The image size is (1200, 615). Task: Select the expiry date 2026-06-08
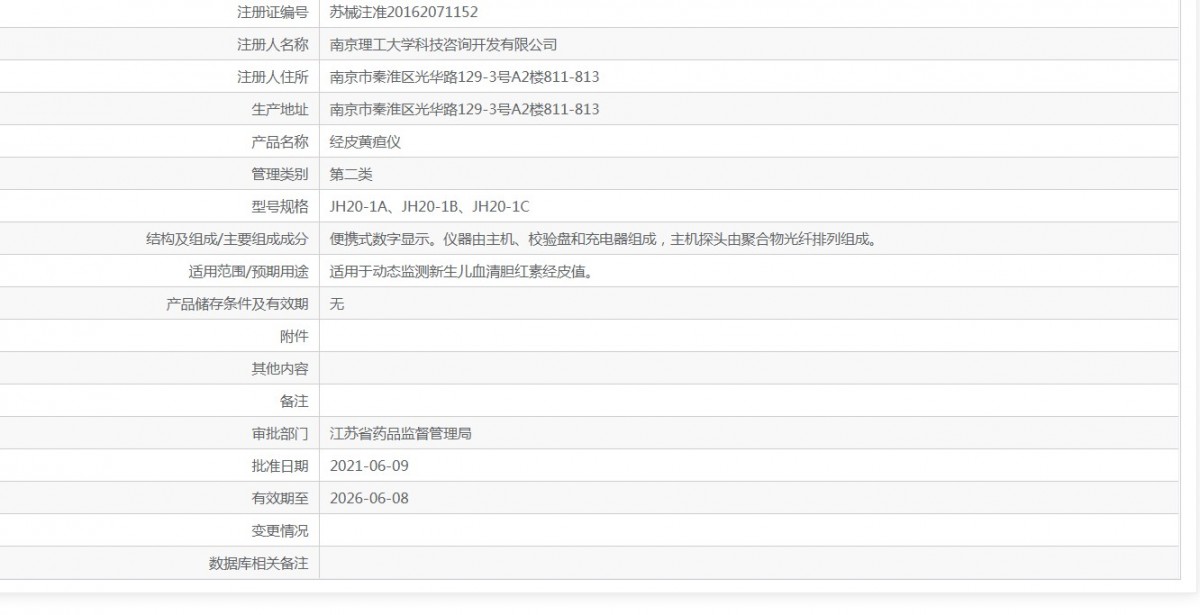click(x=369, y=498)
